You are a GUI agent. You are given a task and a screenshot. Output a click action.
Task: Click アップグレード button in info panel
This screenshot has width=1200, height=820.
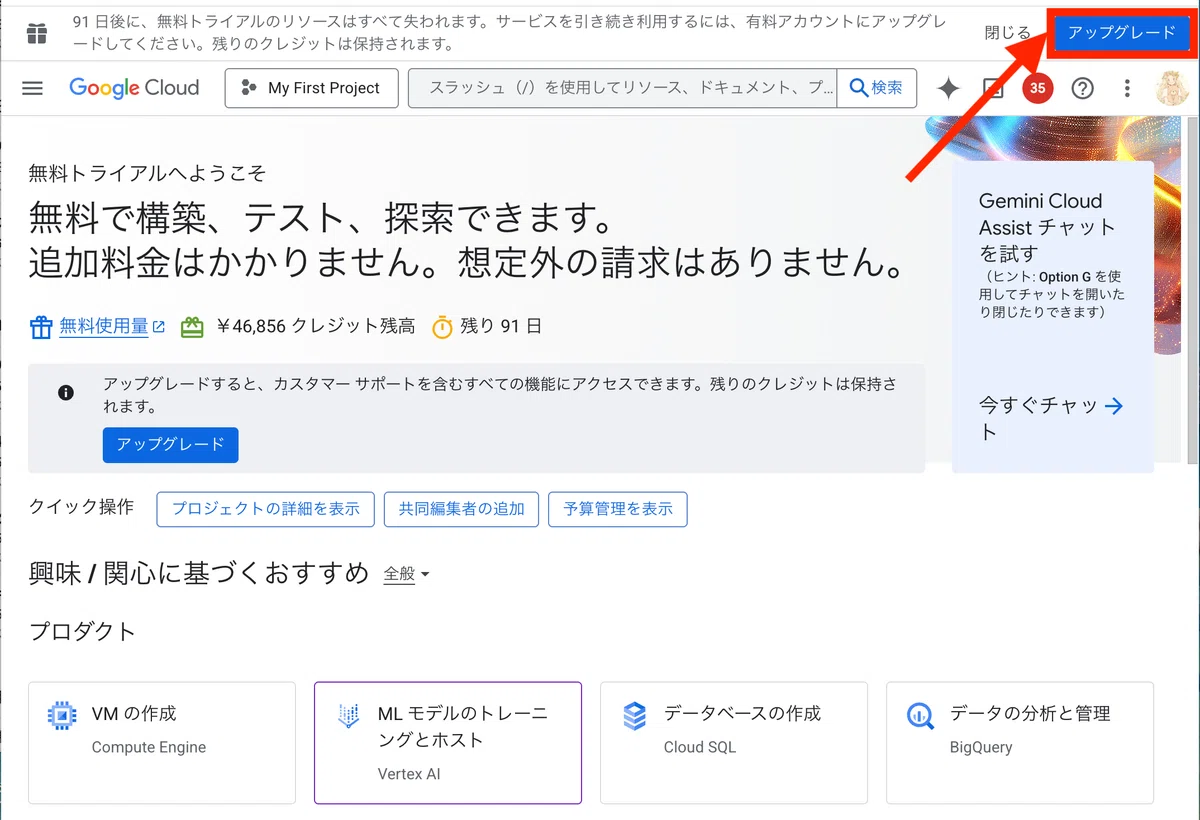click(x=170, y=445)
